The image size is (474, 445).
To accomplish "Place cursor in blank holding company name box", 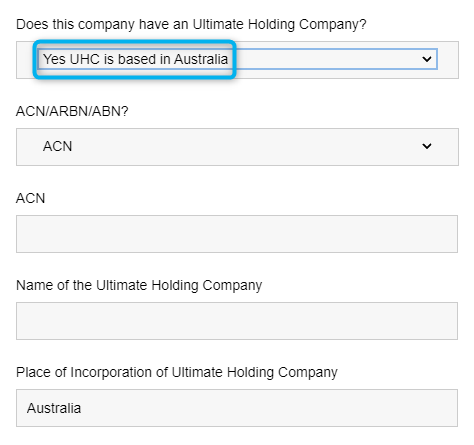I will pos(237,321).
